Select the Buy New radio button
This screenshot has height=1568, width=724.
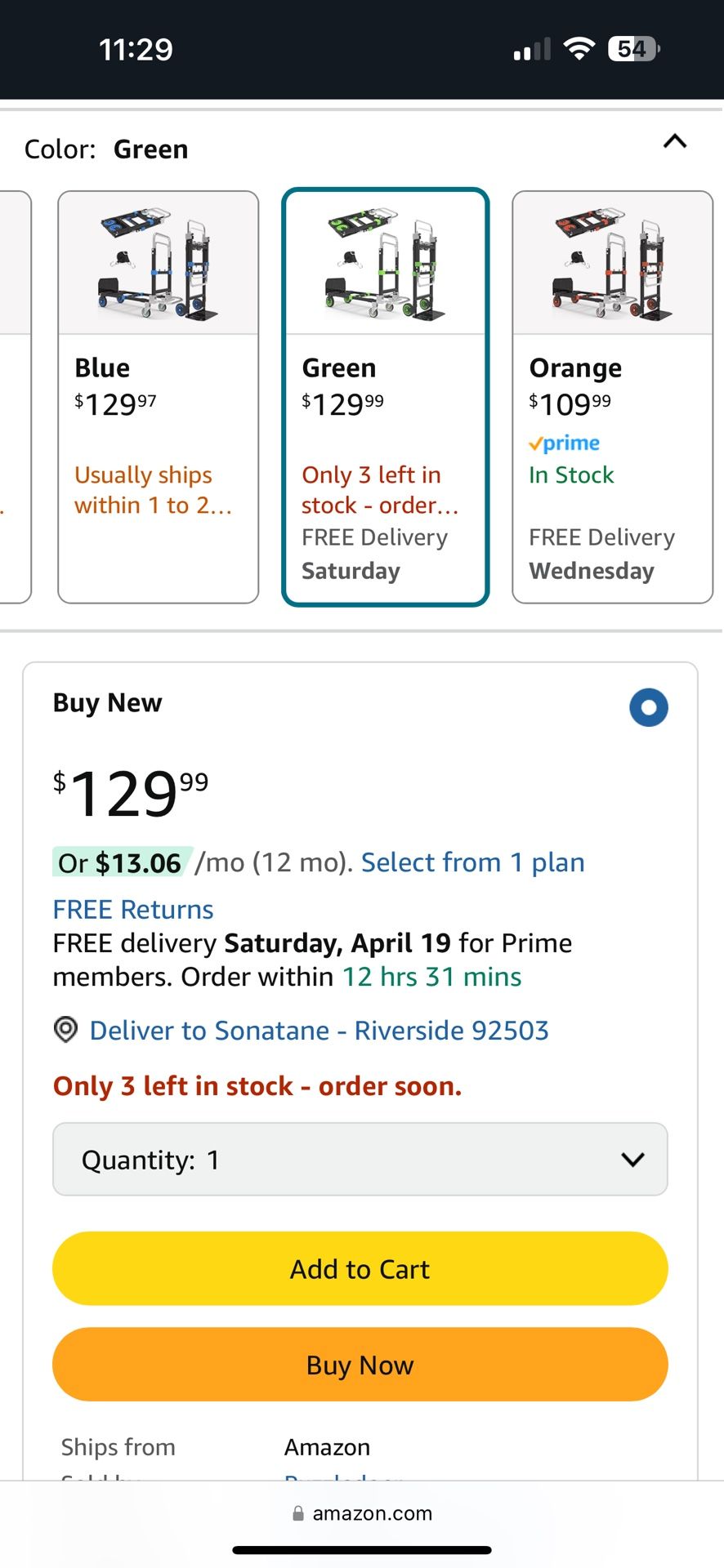(x=649, y=707)
